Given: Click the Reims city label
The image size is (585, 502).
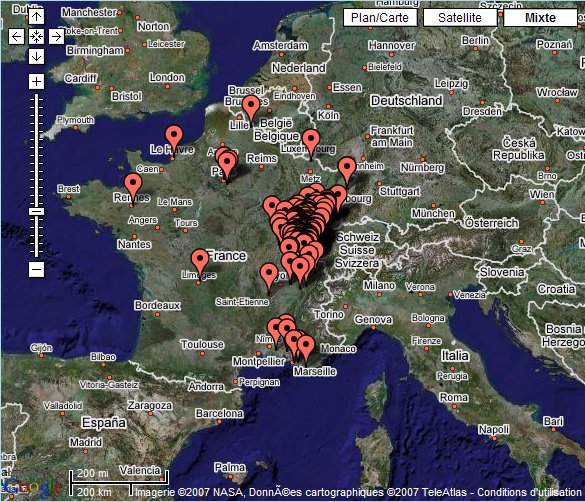Looking at the screenshot, I should pos(262,158).
